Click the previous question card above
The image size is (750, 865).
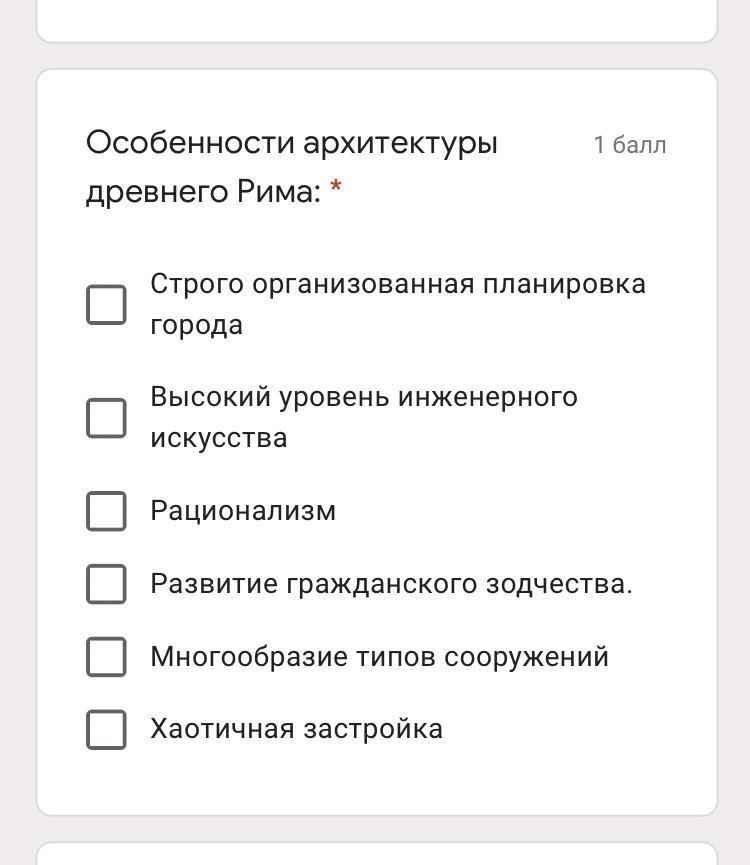[x=377, y=20]
